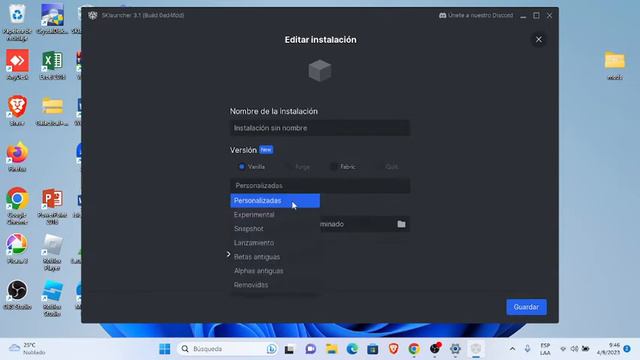Open the Windows Start menu
Image resolution: width=640 pixels, height=360 pixels.
coord(165,349)
